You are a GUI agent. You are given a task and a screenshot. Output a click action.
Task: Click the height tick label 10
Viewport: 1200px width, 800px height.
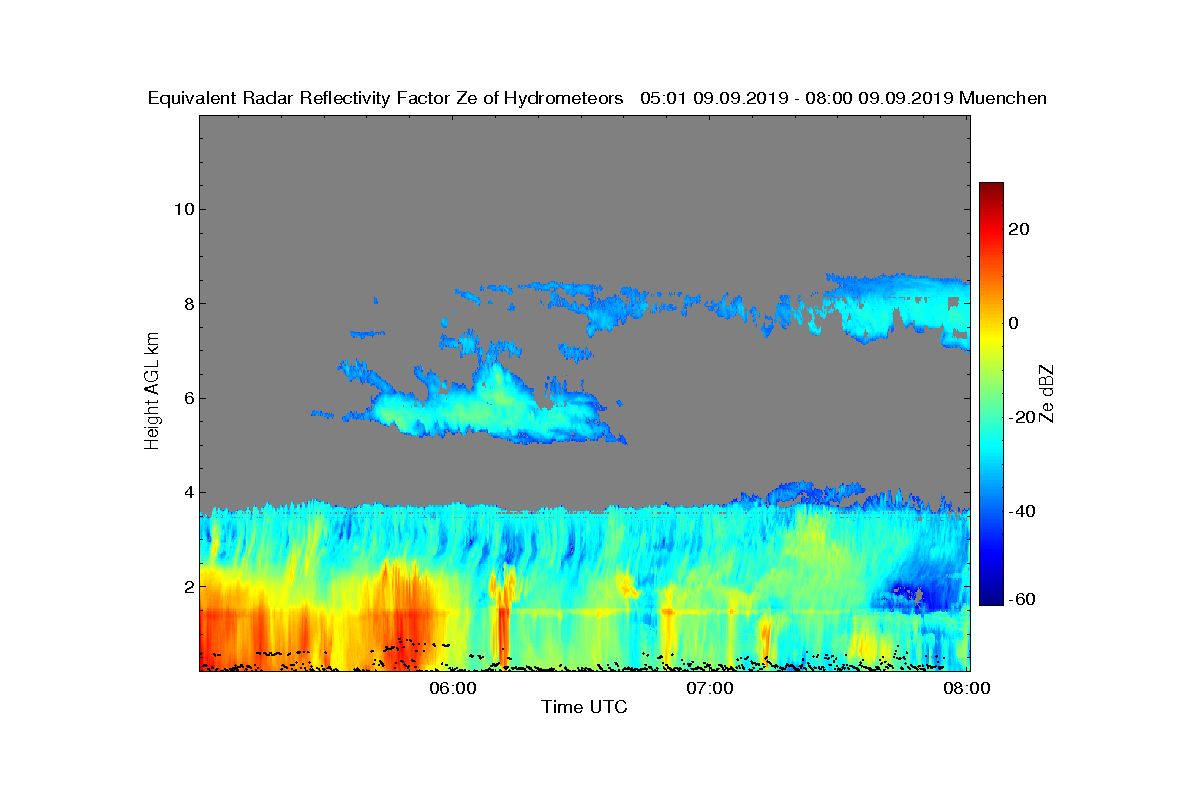point(183,209)
